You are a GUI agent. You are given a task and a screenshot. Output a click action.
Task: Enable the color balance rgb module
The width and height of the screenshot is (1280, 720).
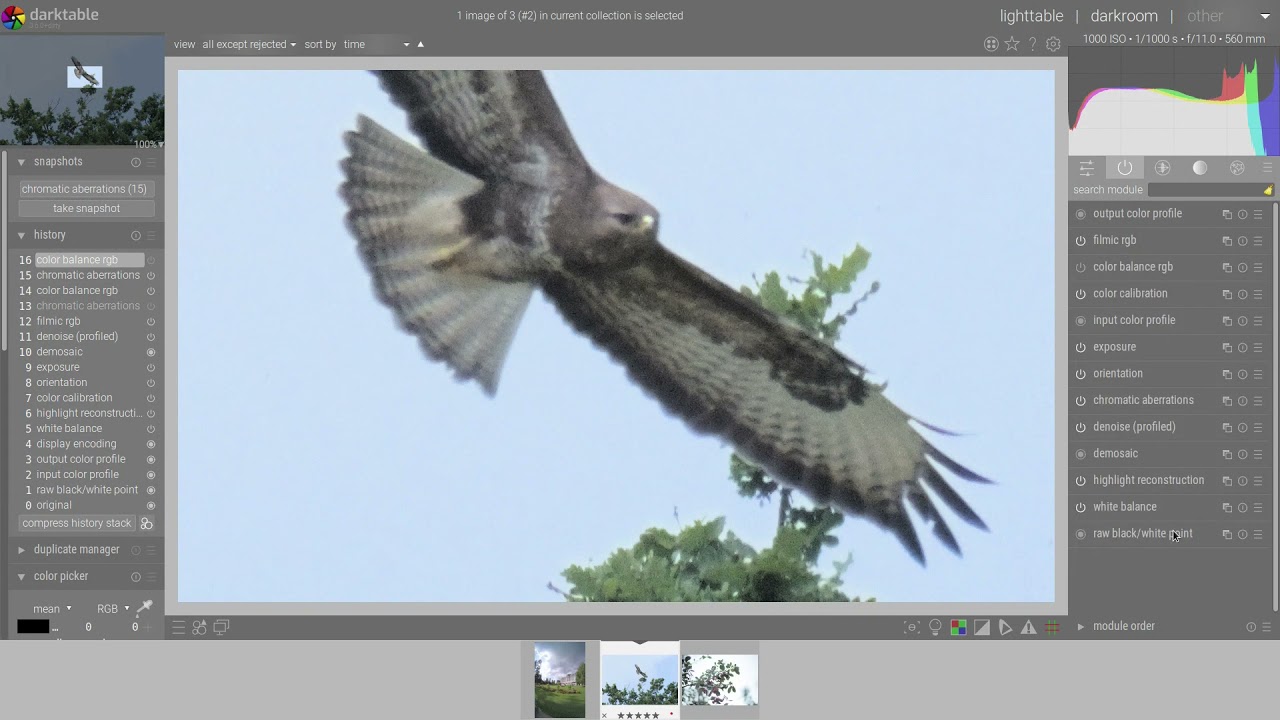coord(1080,267)
